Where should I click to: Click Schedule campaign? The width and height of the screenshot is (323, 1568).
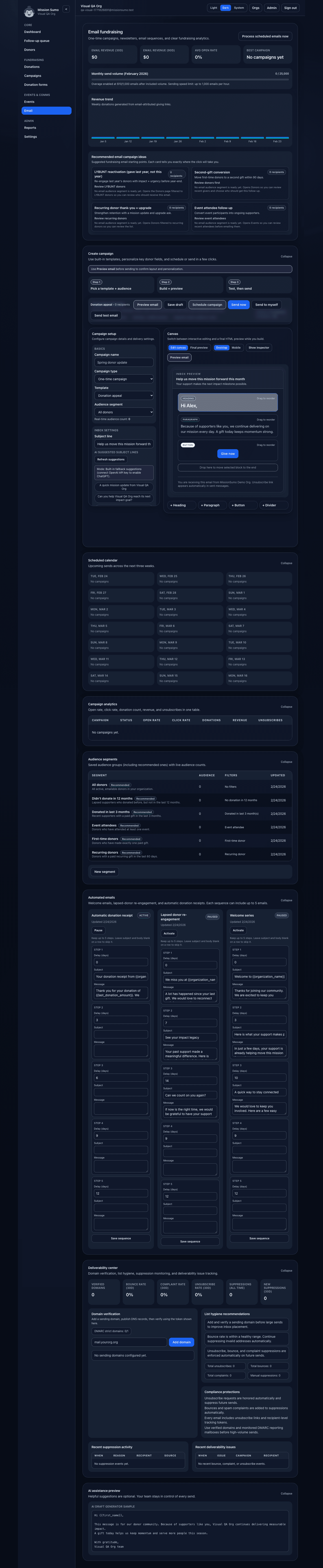pos(207,304)
